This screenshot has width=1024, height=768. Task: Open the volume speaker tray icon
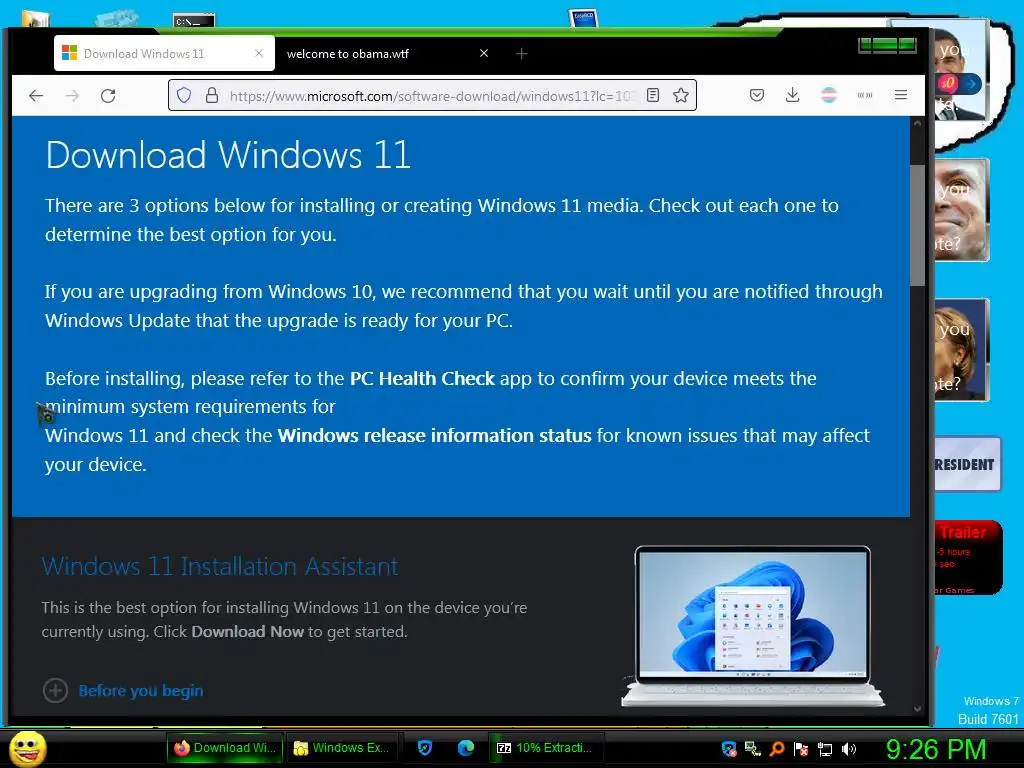pyautogui.click(x=848, y=749)
